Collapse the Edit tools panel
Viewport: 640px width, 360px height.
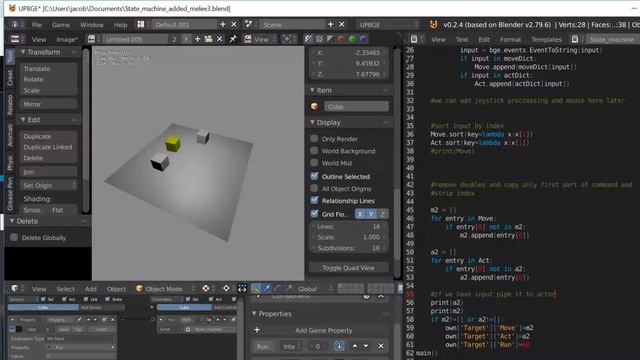click(23, 120)
